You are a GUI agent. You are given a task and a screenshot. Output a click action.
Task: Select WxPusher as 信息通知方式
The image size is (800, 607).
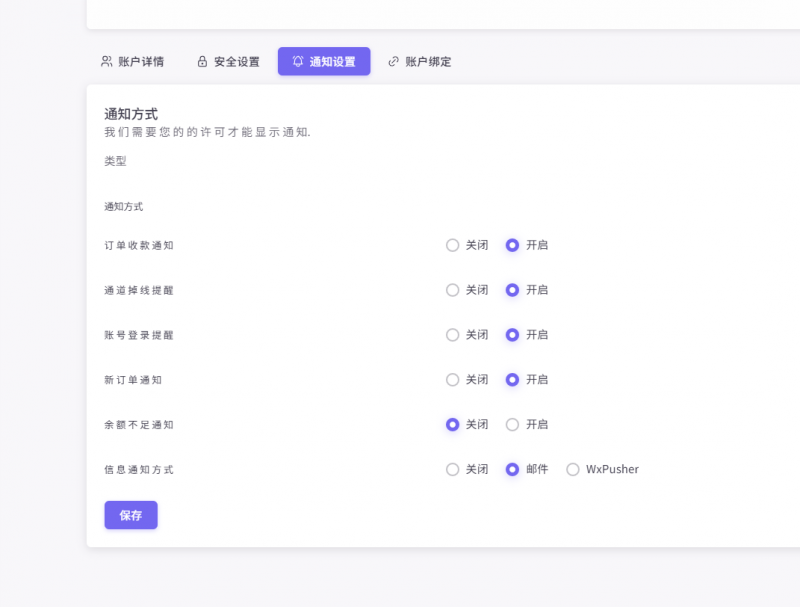574,469
